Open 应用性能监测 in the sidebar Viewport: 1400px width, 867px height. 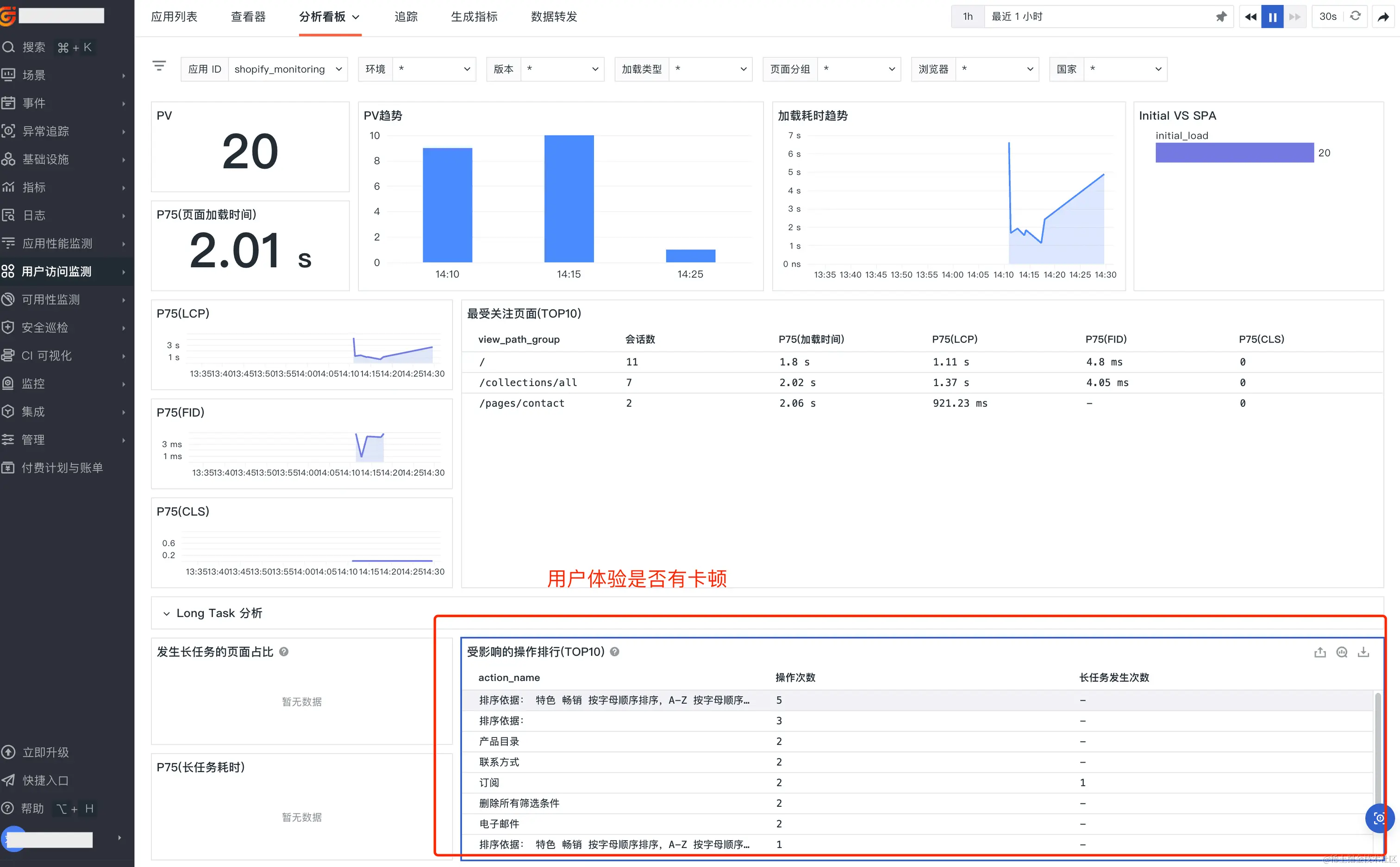point(57,243)
